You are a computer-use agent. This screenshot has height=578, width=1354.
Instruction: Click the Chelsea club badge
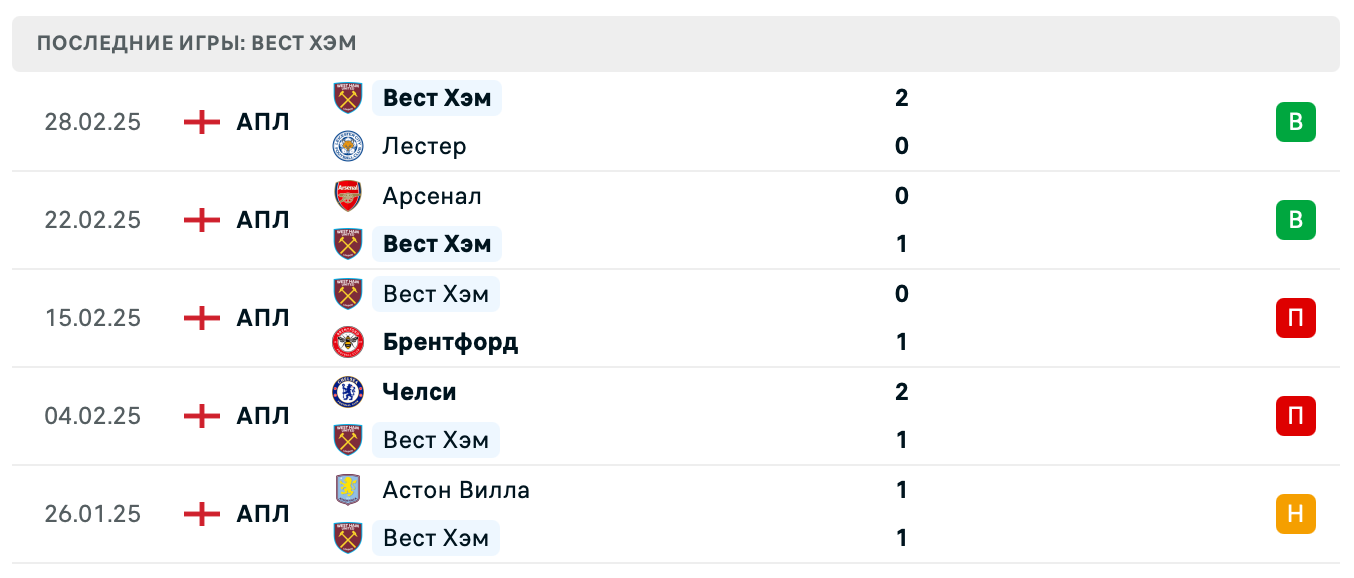348,392
